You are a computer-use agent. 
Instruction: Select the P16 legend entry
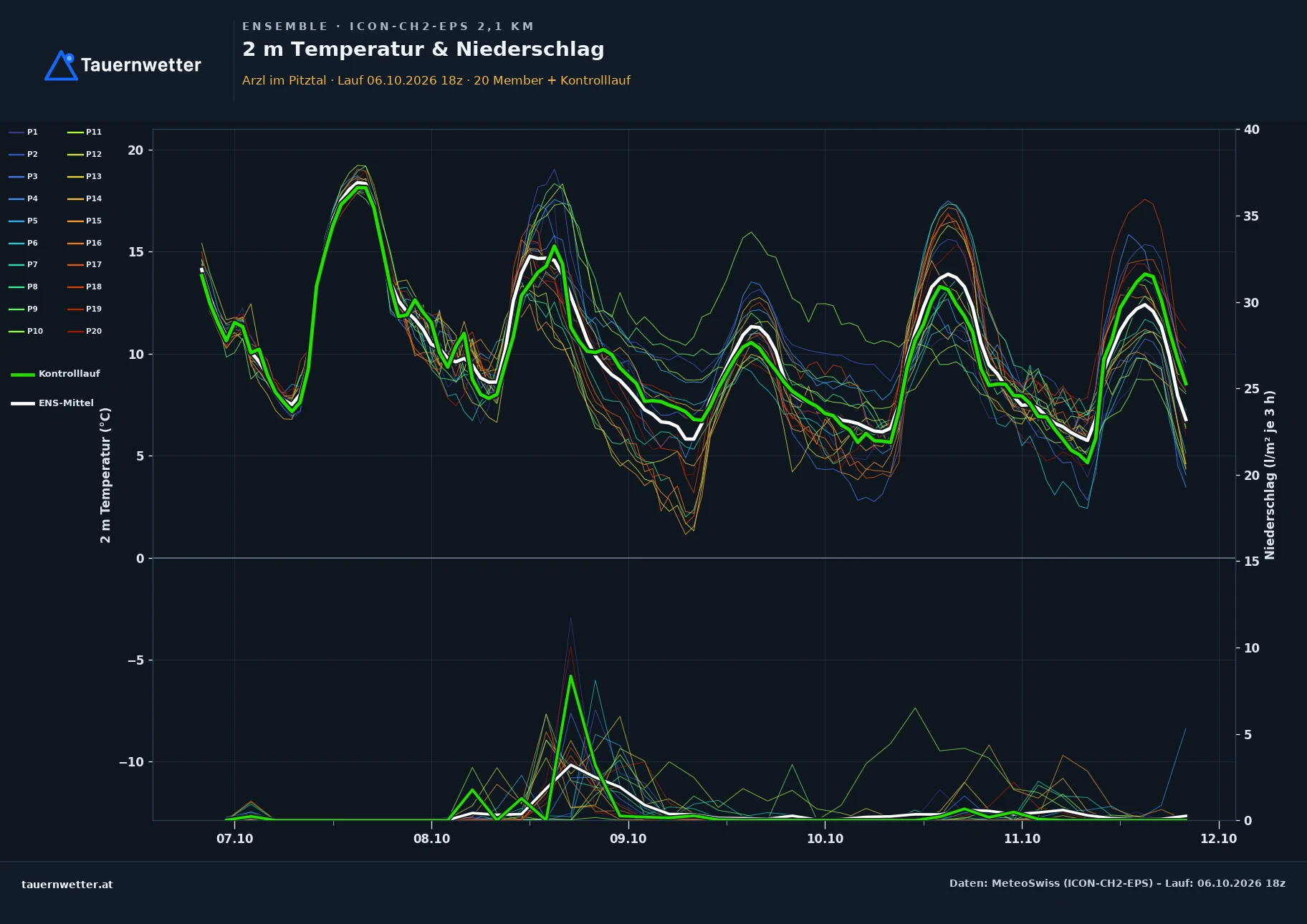tap(85, 243)
